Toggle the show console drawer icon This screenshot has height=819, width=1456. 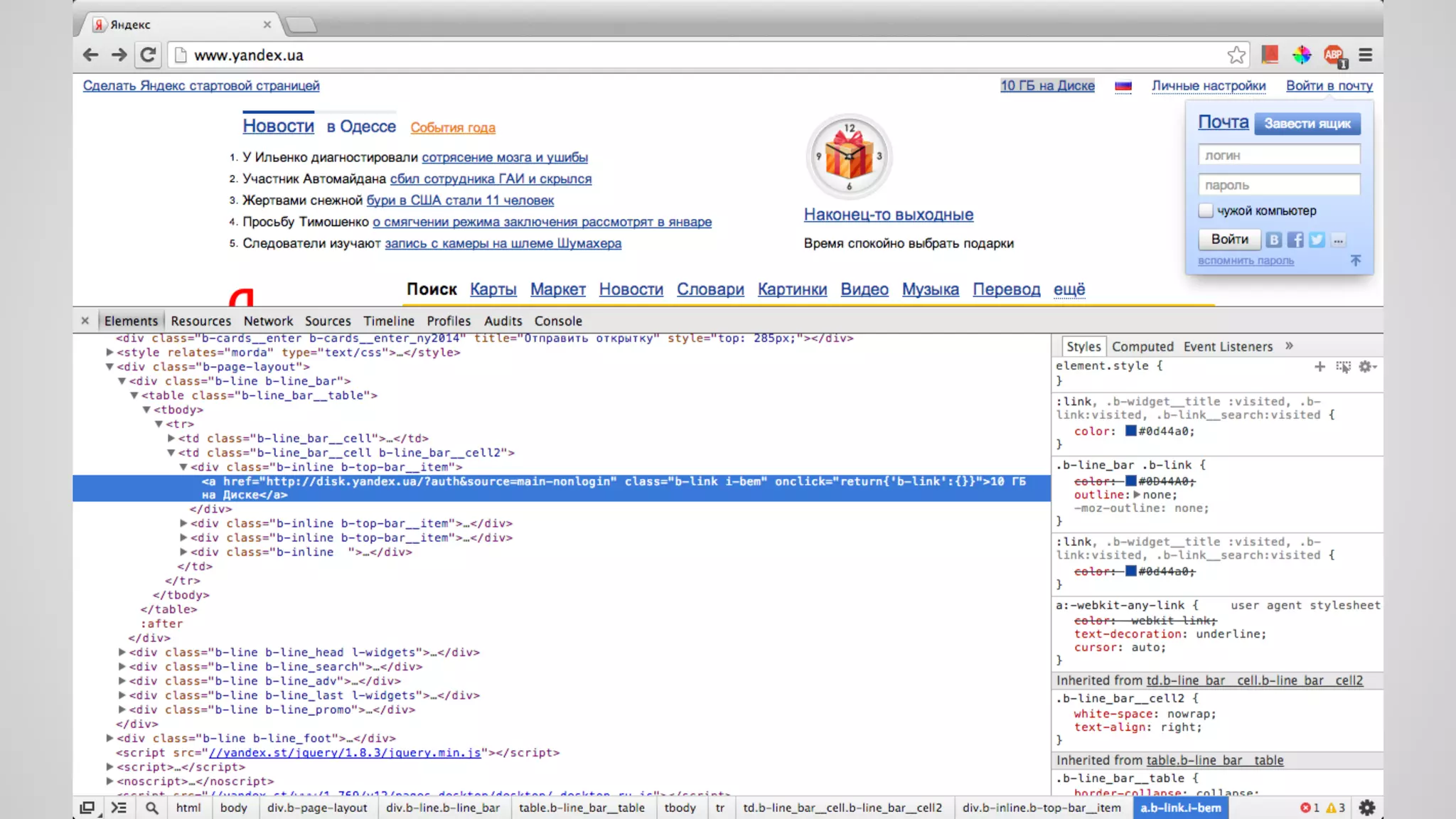click(119, 808)
